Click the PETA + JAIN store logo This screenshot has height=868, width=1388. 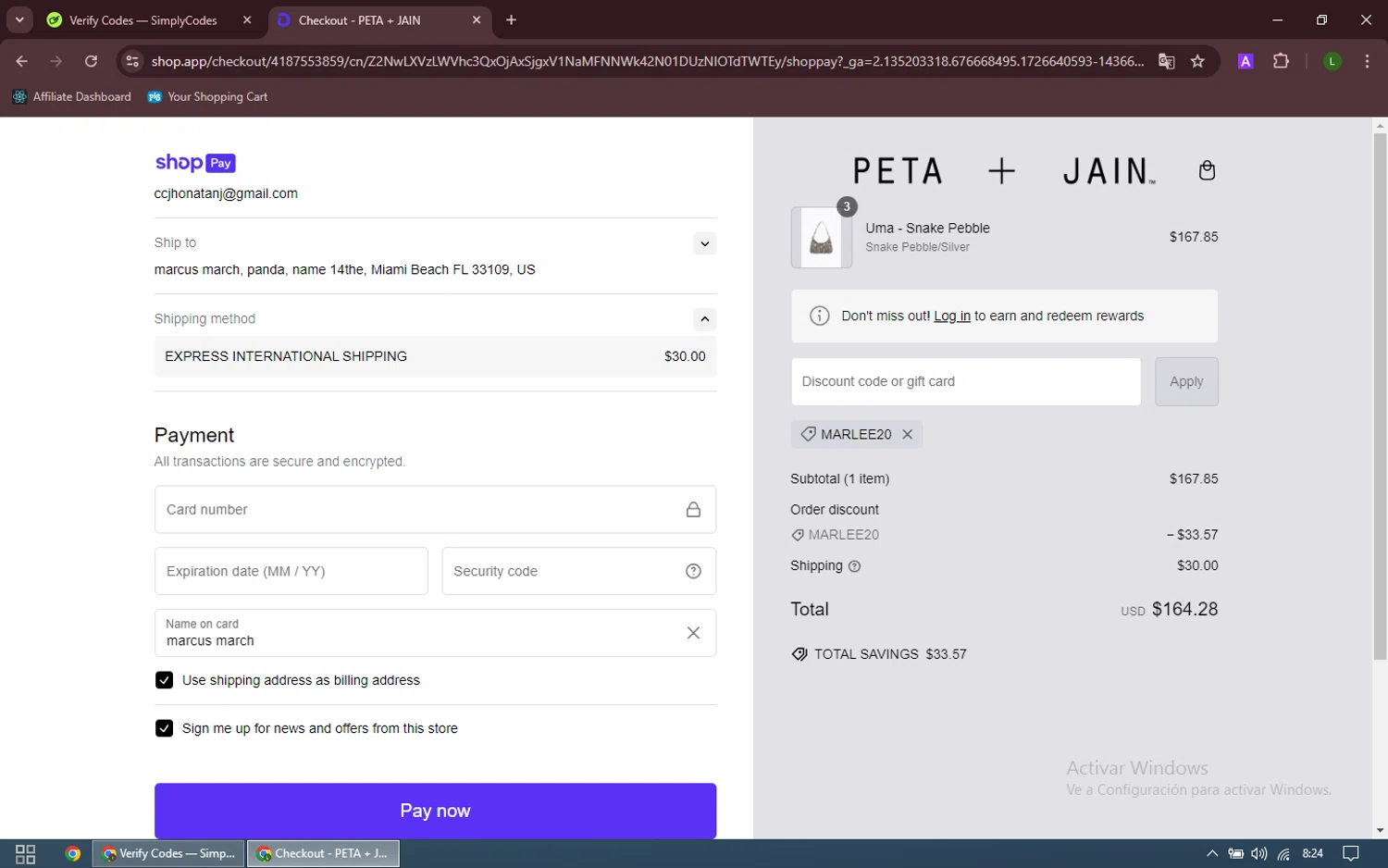[1004, 171]
